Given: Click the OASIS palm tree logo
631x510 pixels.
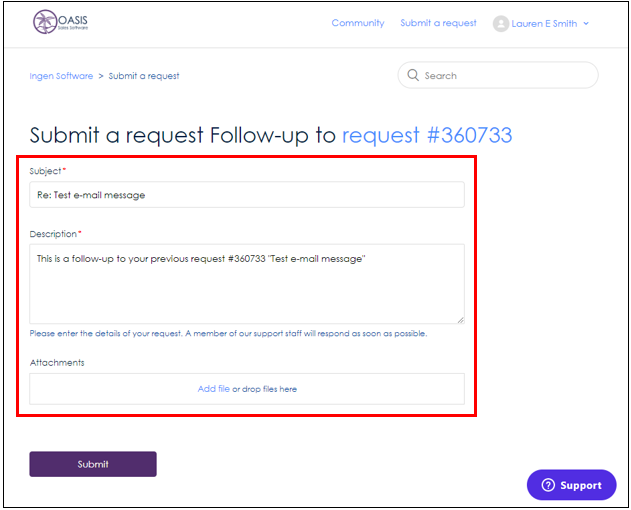Looking at the screenshot, I should [x=45, y=22].
